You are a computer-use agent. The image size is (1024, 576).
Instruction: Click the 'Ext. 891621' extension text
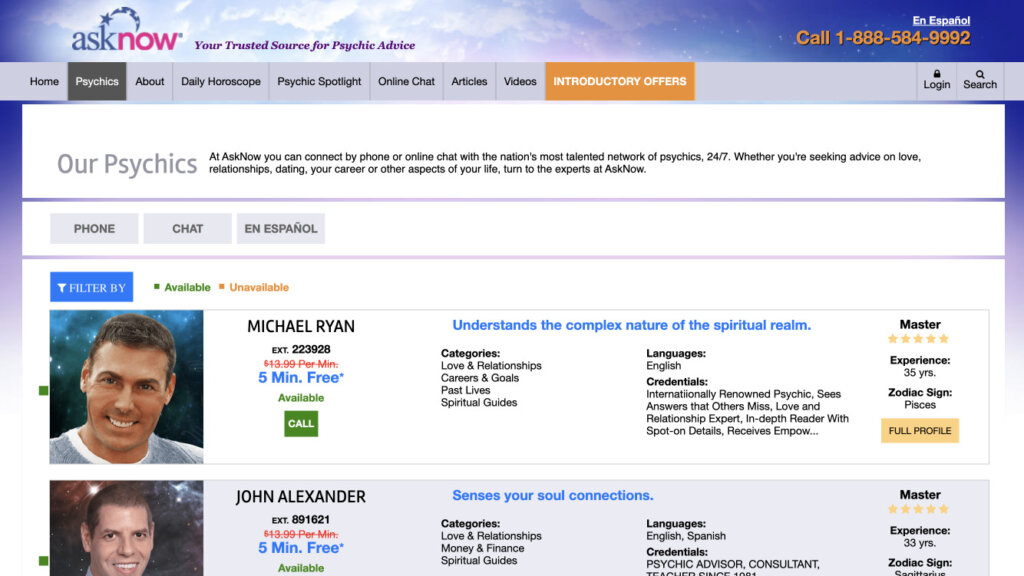(x=301, y=520)
